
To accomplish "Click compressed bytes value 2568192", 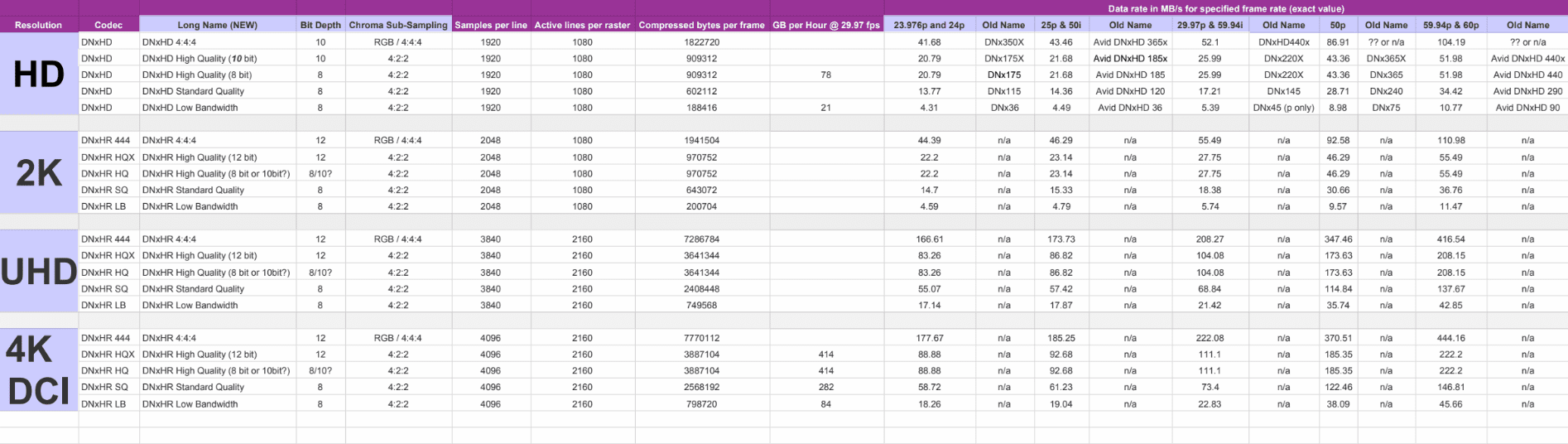I will coord(702,387).
